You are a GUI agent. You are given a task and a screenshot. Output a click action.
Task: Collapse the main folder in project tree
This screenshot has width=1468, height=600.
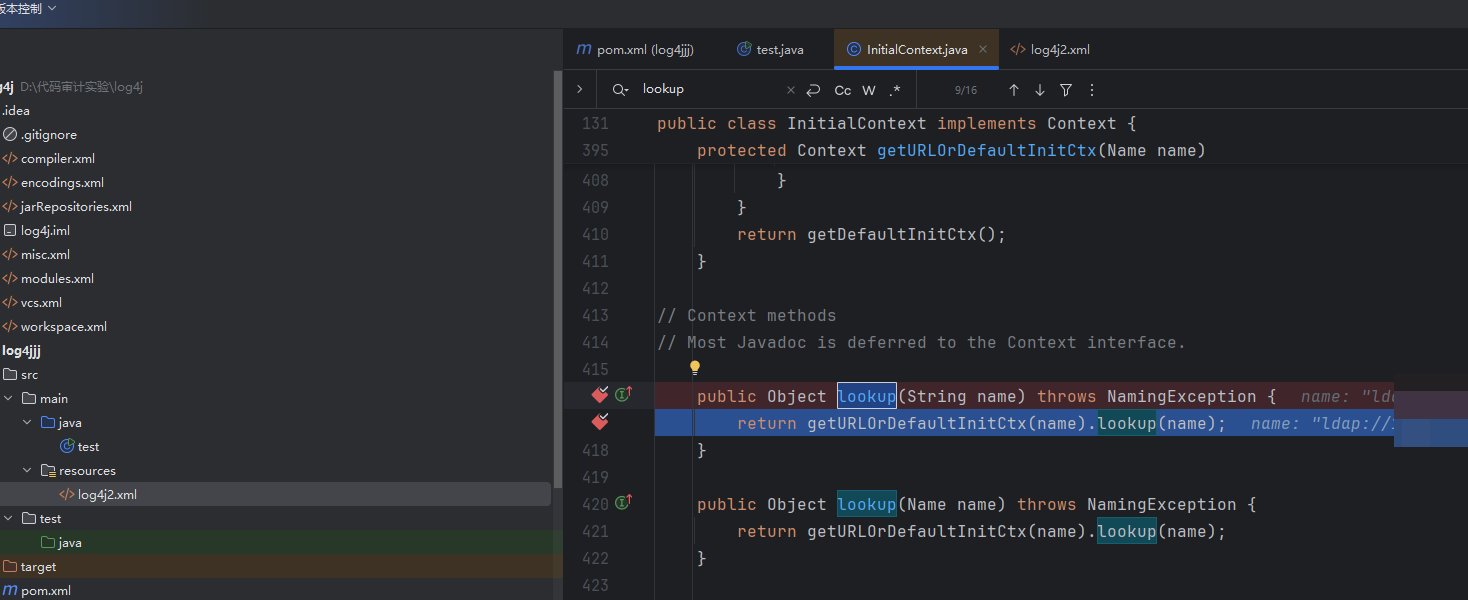[9, 399]
